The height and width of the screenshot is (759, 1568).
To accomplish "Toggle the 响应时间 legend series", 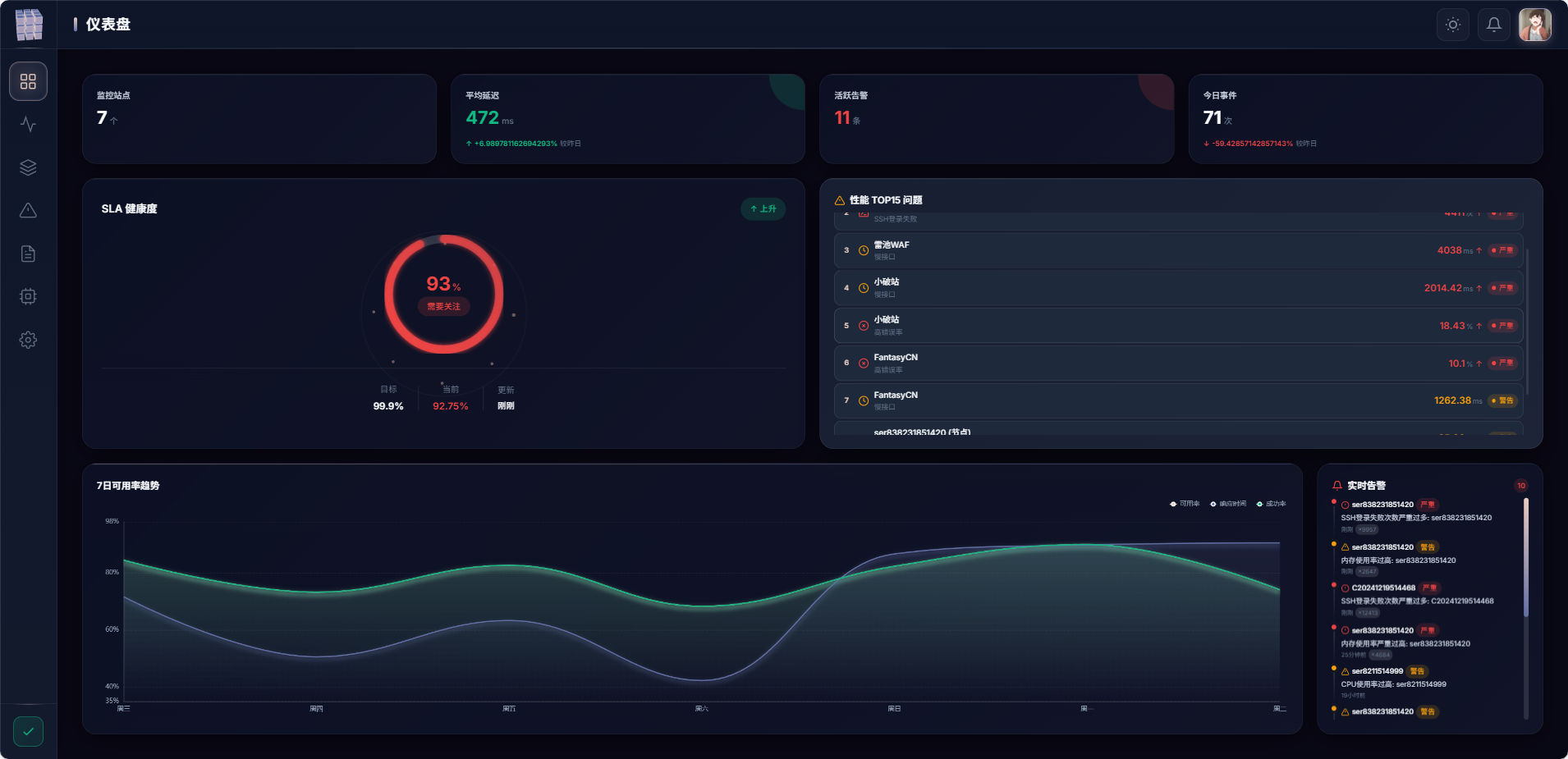I will [1228, 504].
